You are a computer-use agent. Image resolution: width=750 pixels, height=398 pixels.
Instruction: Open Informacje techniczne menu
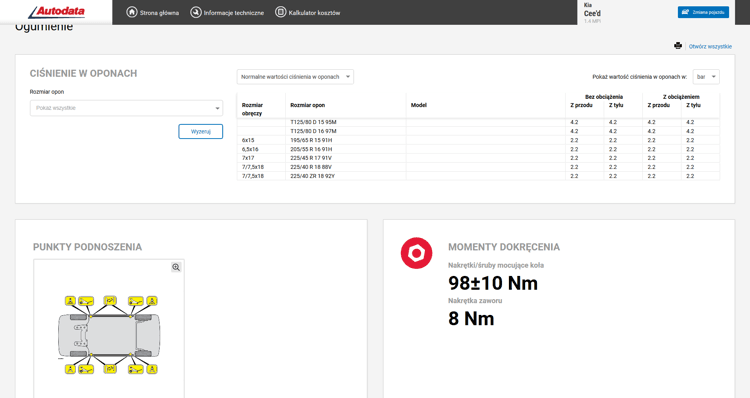pyautogui.click(x=234, y=13)
